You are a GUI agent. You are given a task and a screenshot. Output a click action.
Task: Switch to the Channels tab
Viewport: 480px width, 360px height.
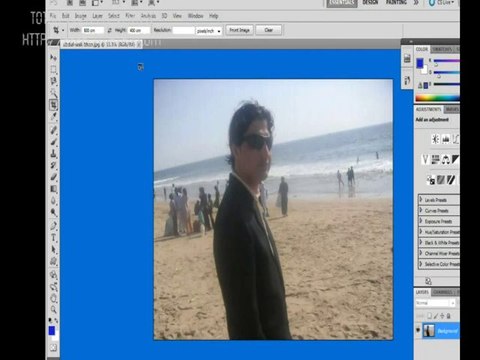[443, 292]
